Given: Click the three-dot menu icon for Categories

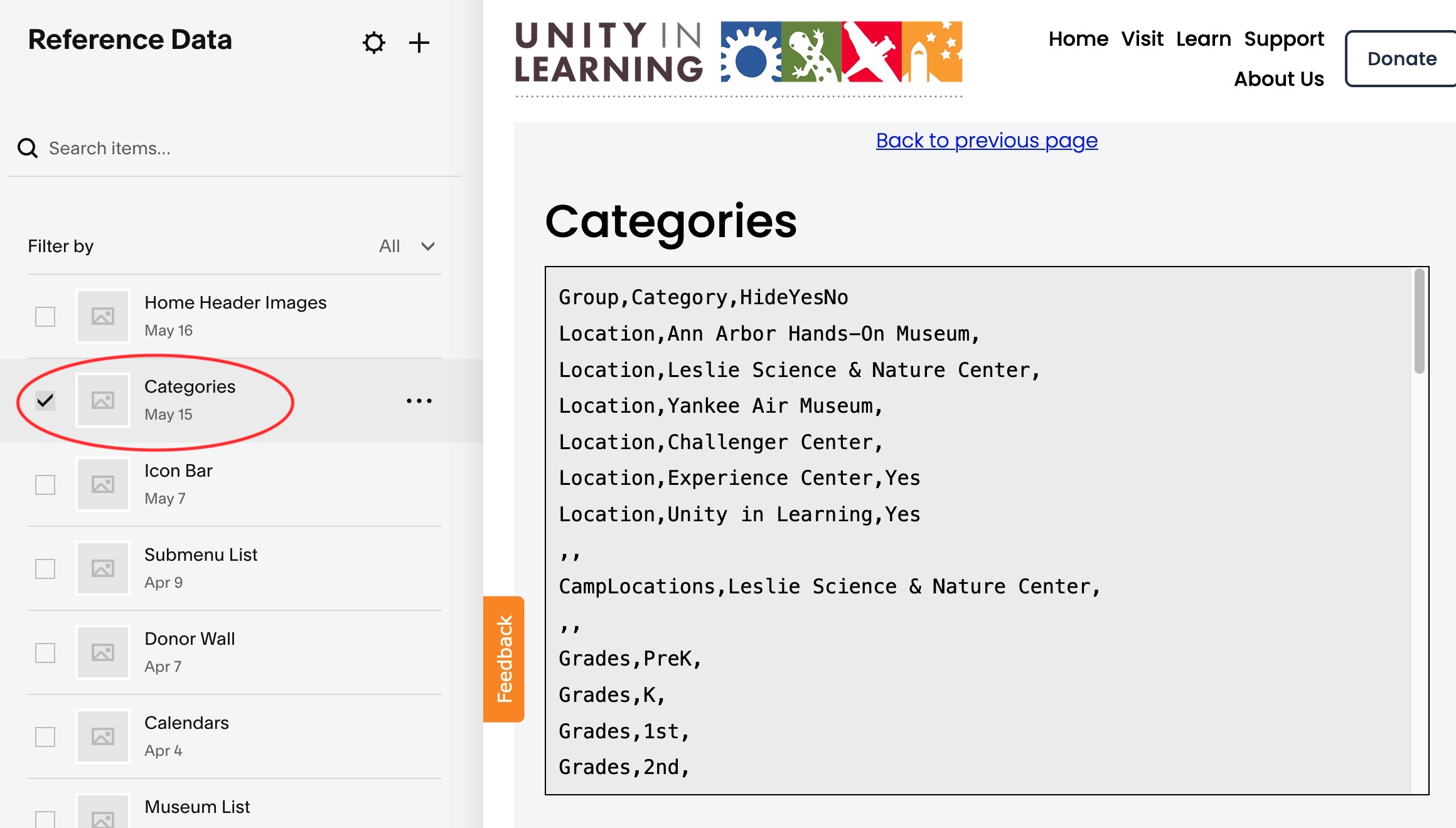Looking at the screenshot, I should coord(419,401).
